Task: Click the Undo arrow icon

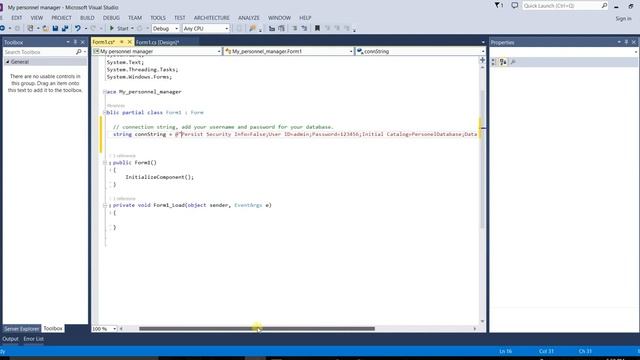Action: click(77, 29)
